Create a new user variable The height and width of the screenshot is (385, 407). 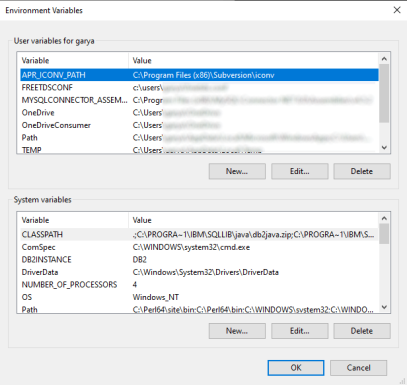tap(237, 171)
